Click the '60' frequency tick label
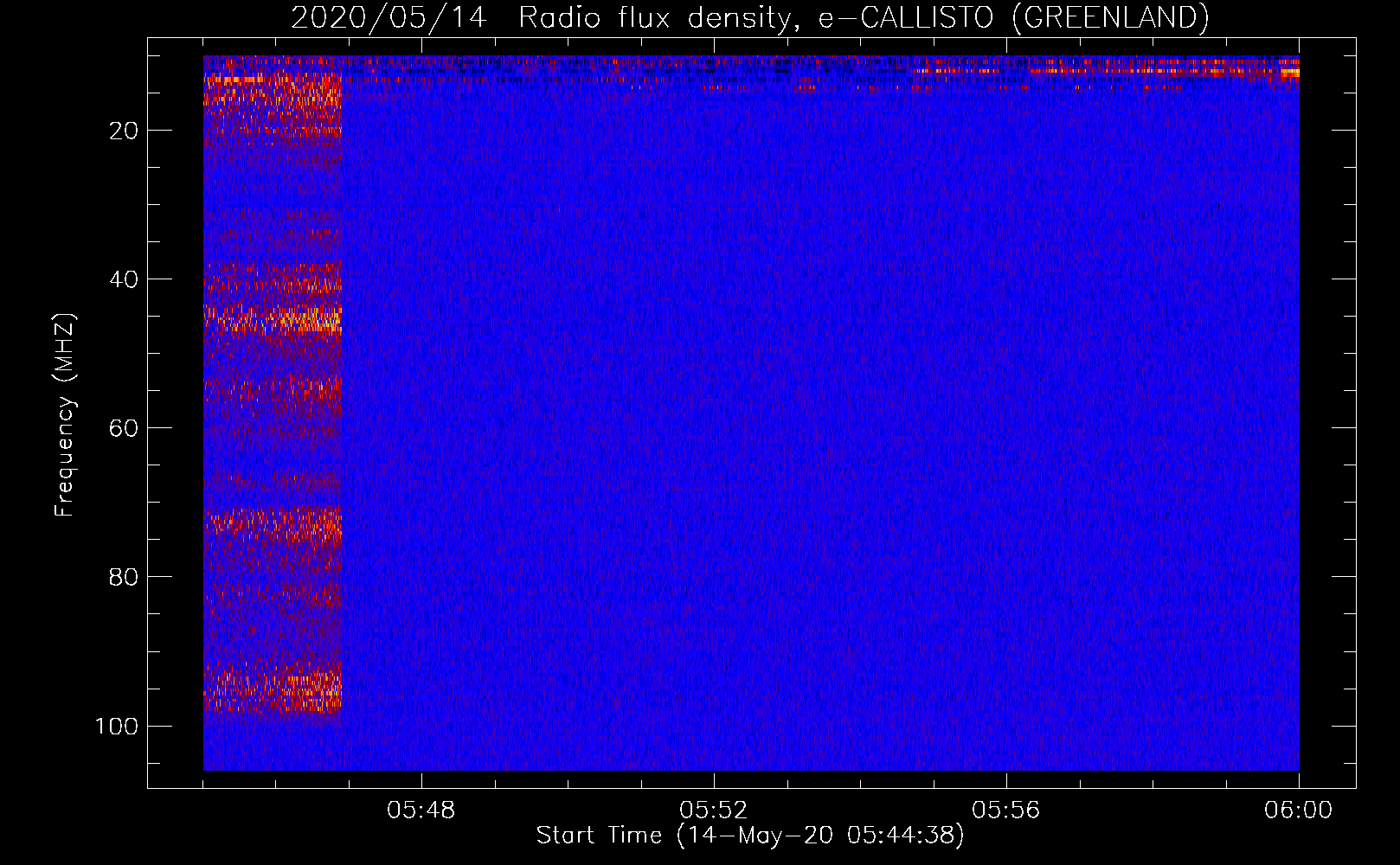Screen dimensions: 1400x865 [x=124, y=428]
